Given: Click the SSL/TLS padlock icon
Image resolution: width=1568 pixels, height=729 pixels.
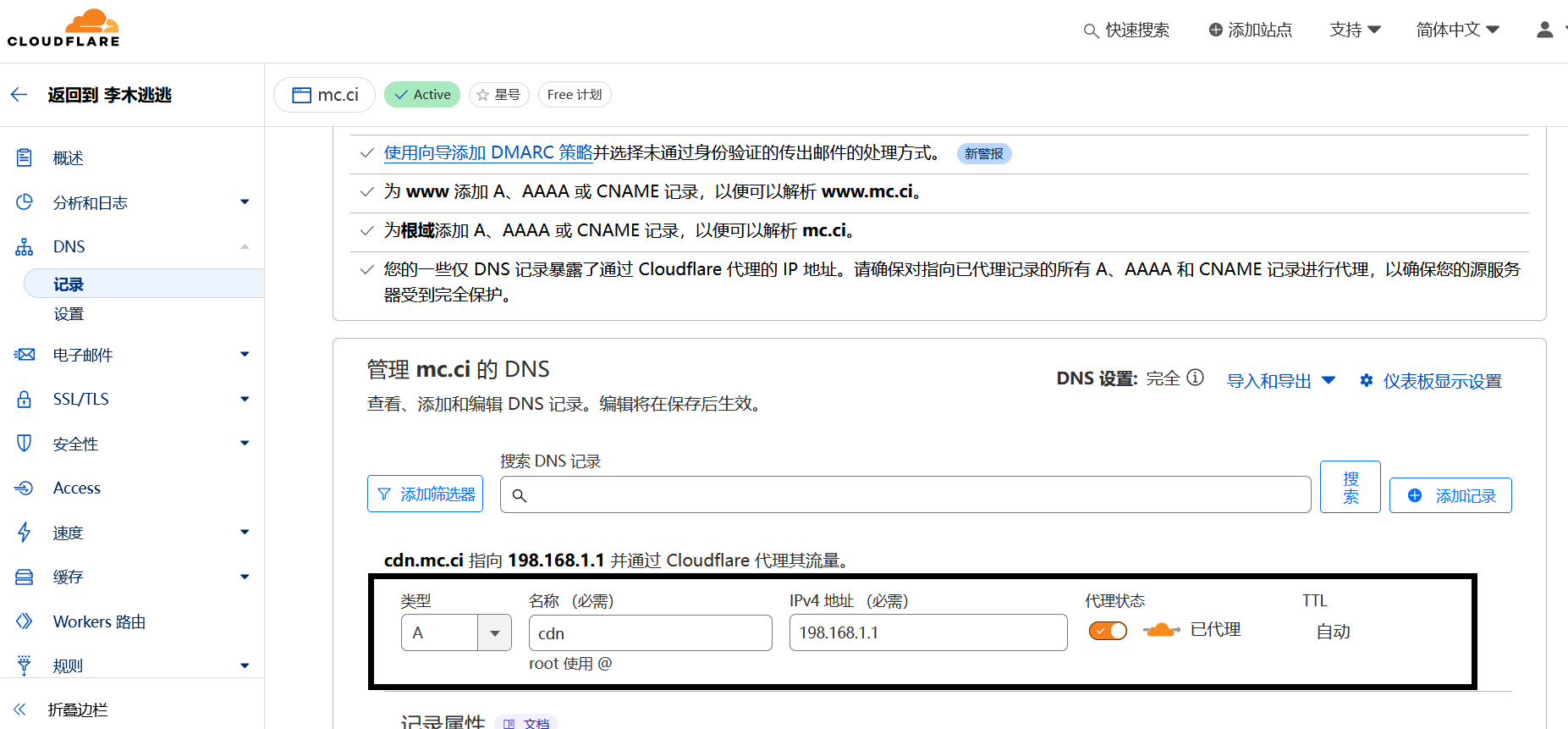Looking at the screenshot, I should tap(25, 399).
